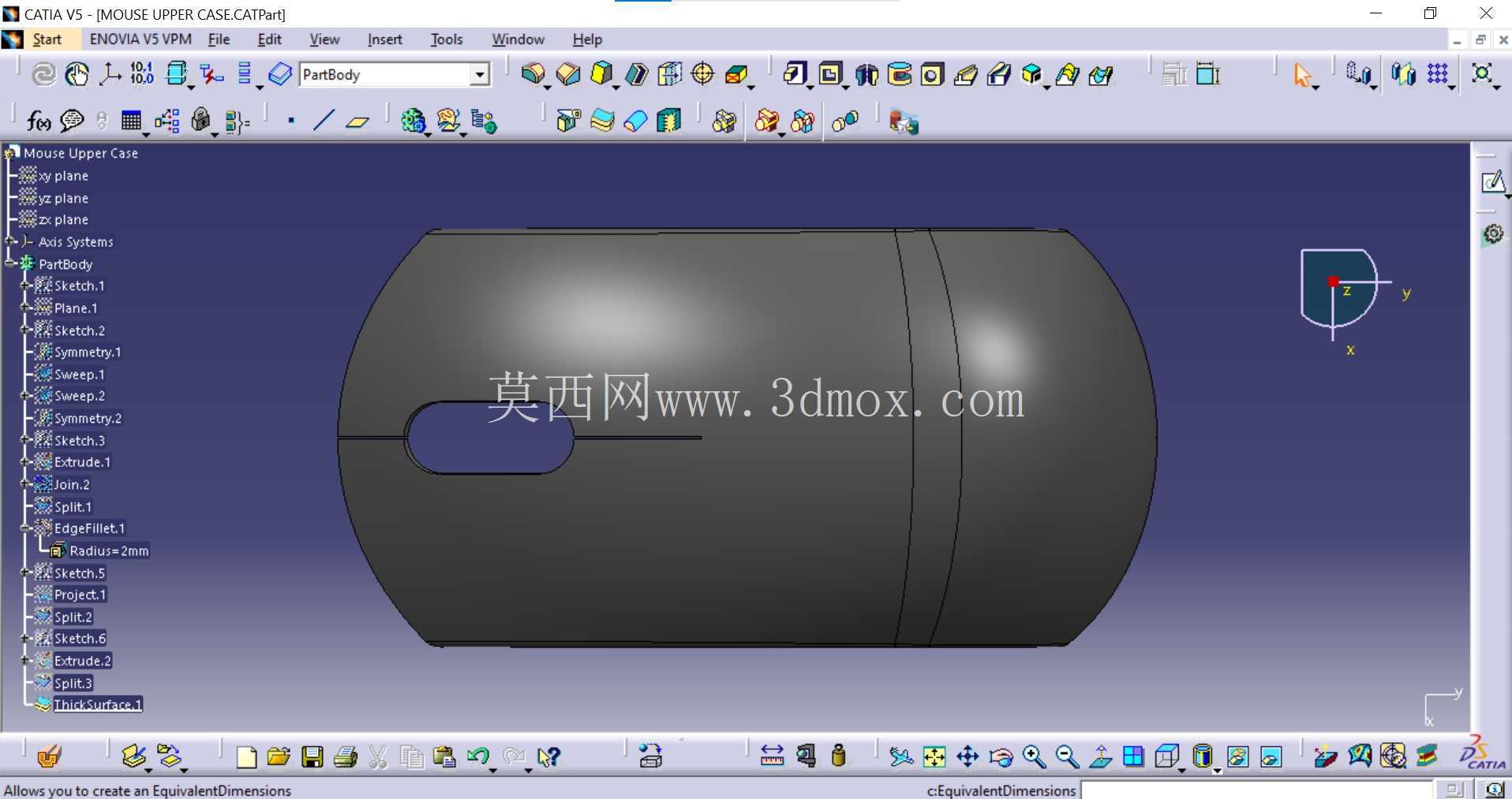1512x799 pixels.
Task: Click the orange Select arrow tool
Action: [1302, 75]
